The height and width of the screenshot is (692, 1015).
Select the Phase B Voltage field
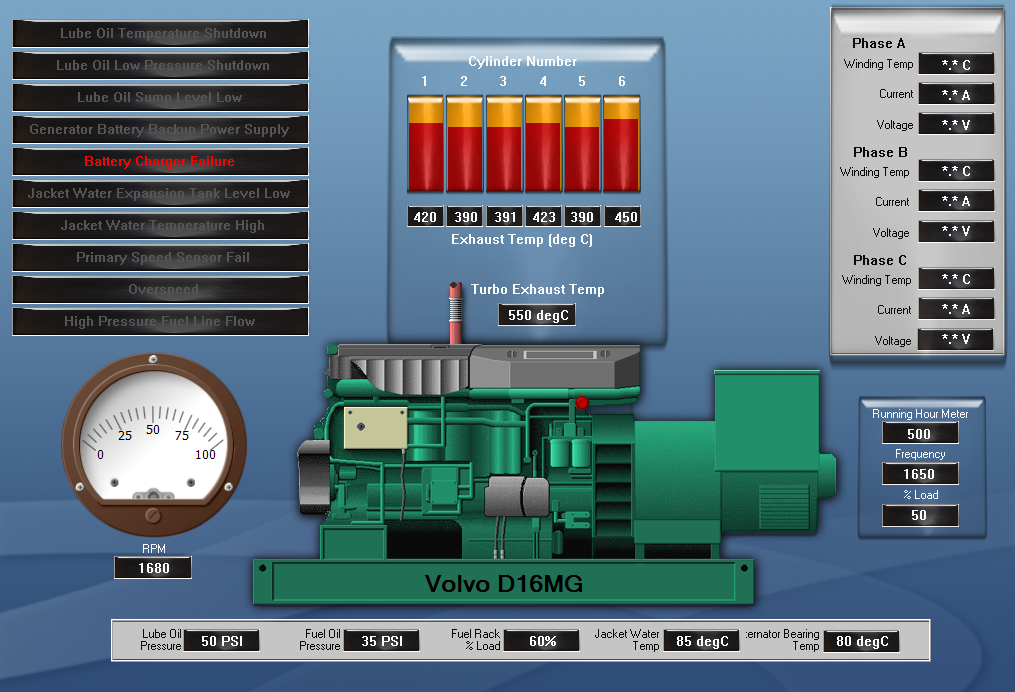pyautogui.click(x=956, y=231)
